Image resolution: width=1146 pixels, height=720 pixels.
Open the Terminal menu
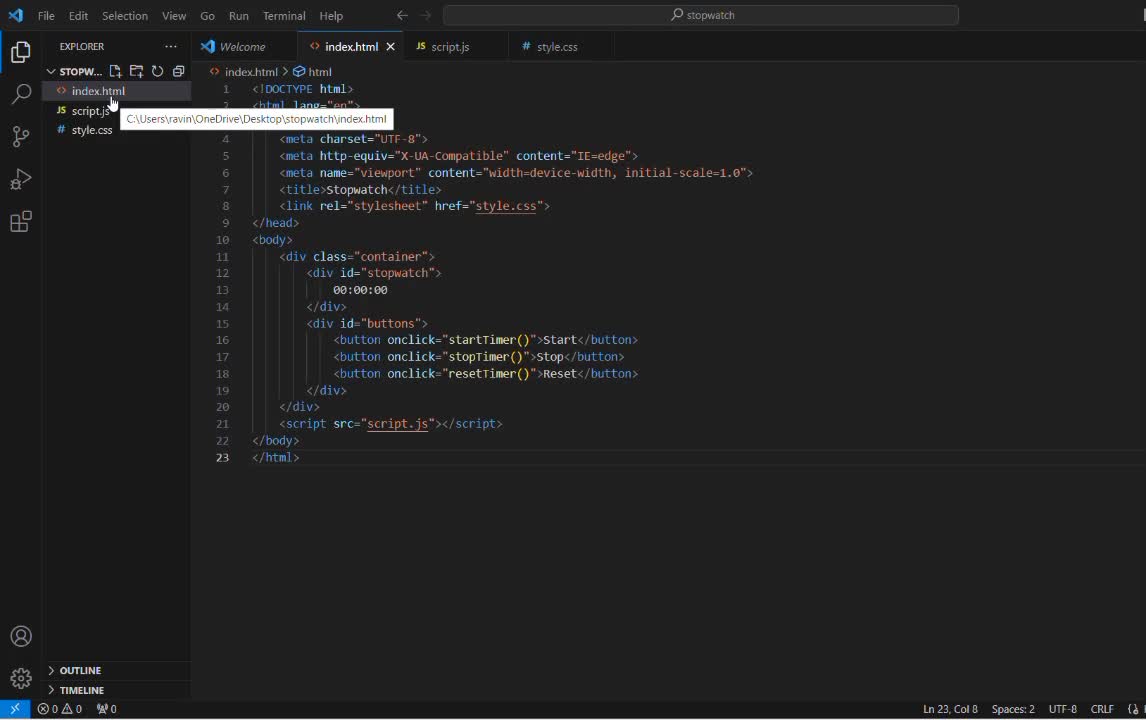pos(284,15)
